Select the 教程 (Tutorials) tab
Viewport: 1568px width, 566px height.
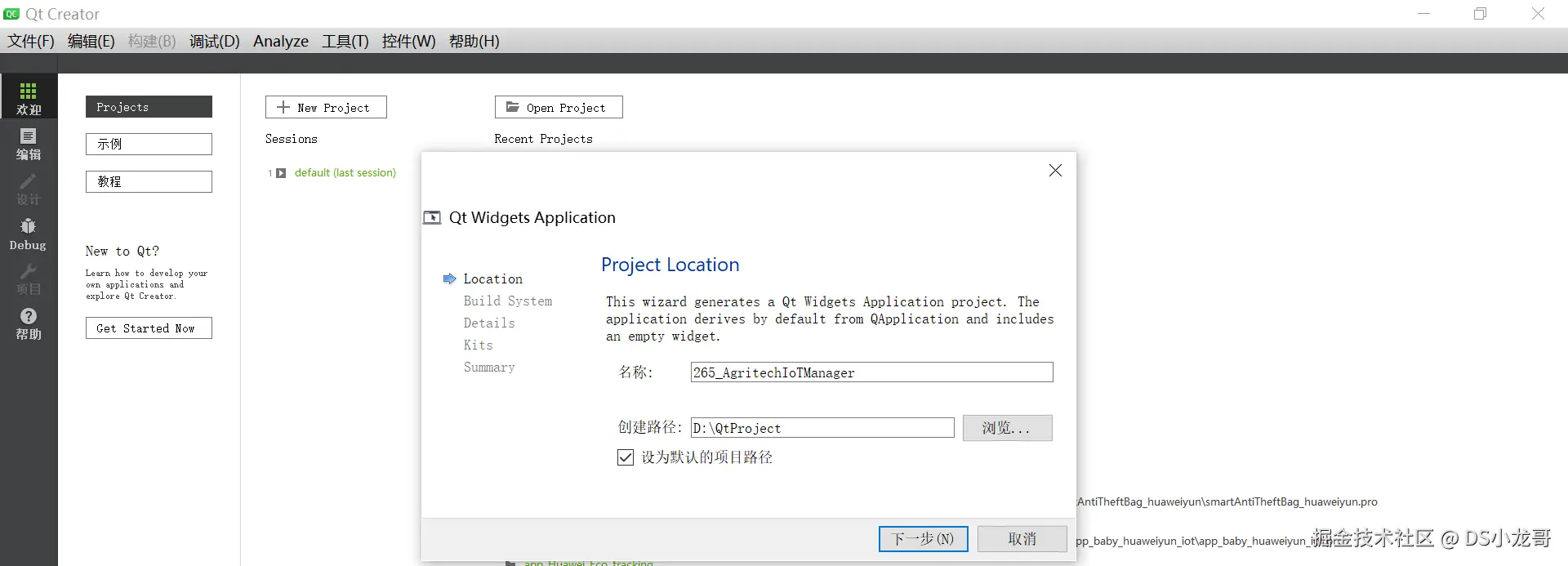click(149, 181)
